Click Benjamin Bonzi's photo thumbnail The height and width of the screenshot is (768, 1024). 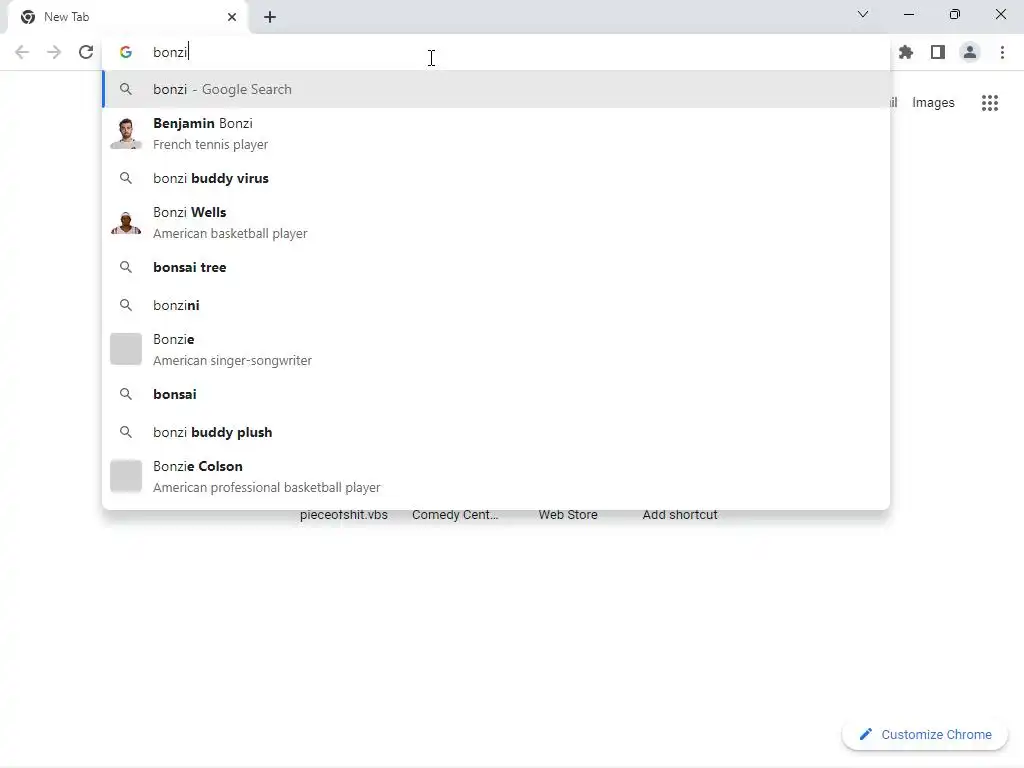point(126,134)
